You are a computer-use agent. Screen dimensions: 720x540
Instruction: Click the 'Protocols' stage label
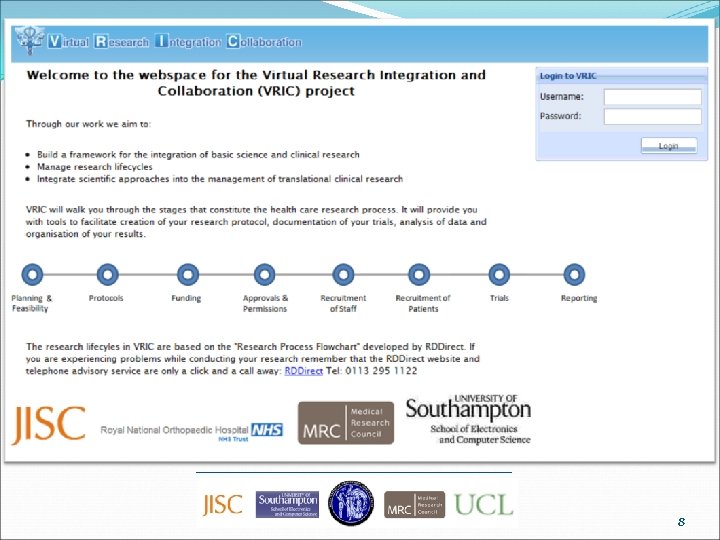point(106,298)
